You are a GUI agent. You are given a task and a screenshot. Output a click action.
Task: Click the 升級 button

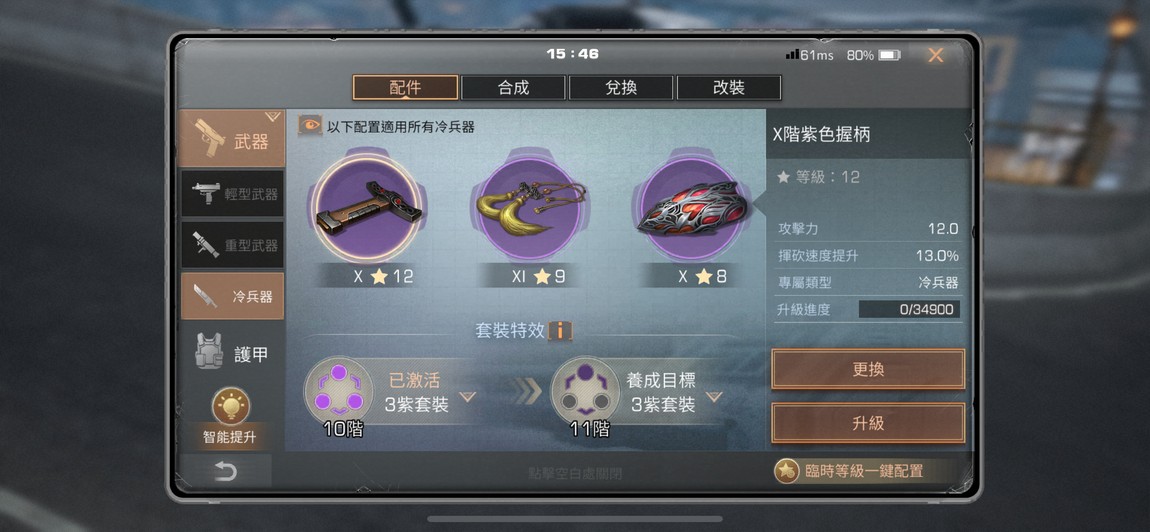coord(868,423)
